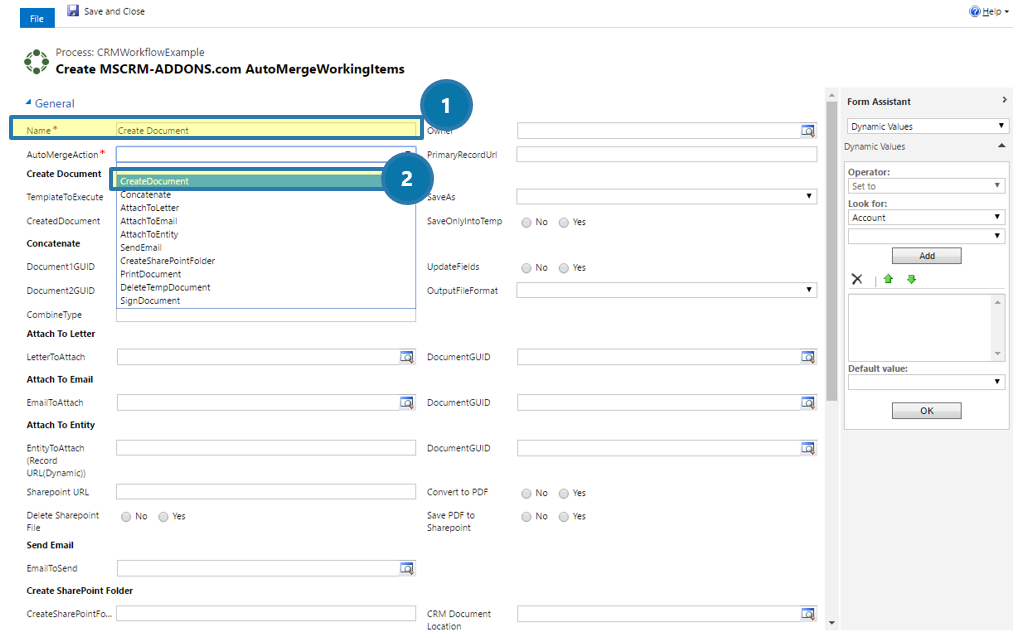Open the EmailToAttach lookup icon
The height and width of the screenshot is (638, 1021).
pyautogui.click(x=406, y=402)
